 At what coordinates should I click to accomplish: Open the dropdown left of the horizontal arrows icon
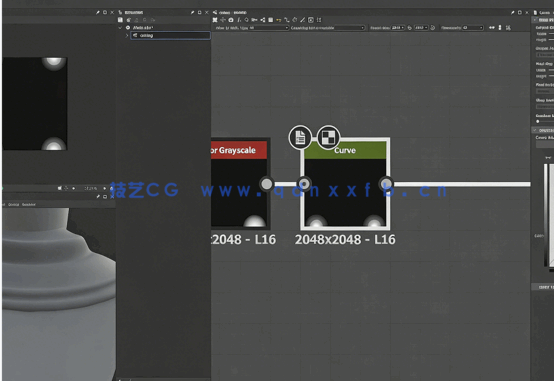coord(473,28)
